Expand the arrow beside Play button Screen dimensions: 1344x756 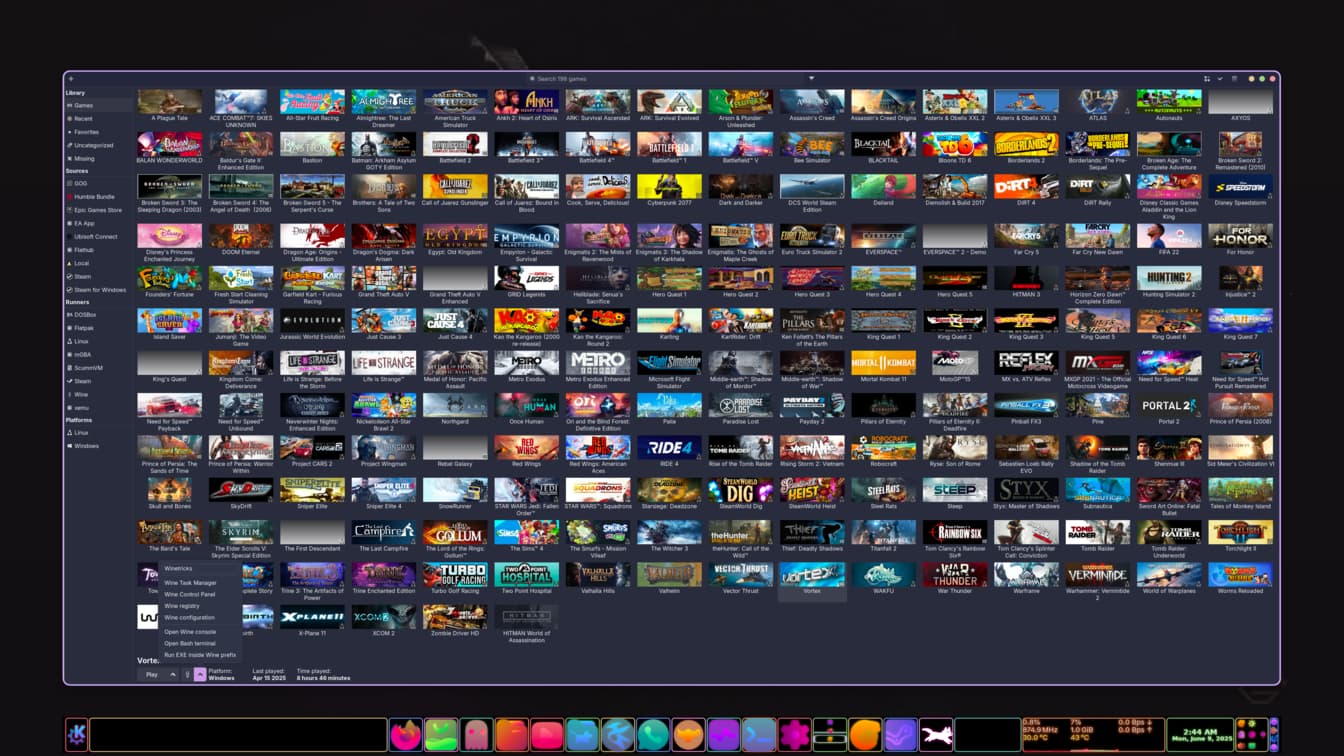pyautogui.click(x=172, y=675)
